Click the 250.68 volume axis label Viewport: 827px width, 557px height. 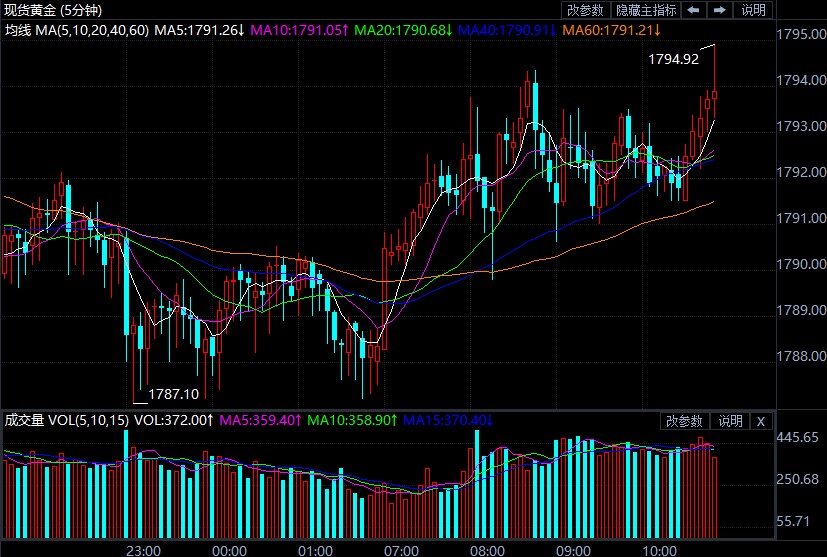click(797, 479)
